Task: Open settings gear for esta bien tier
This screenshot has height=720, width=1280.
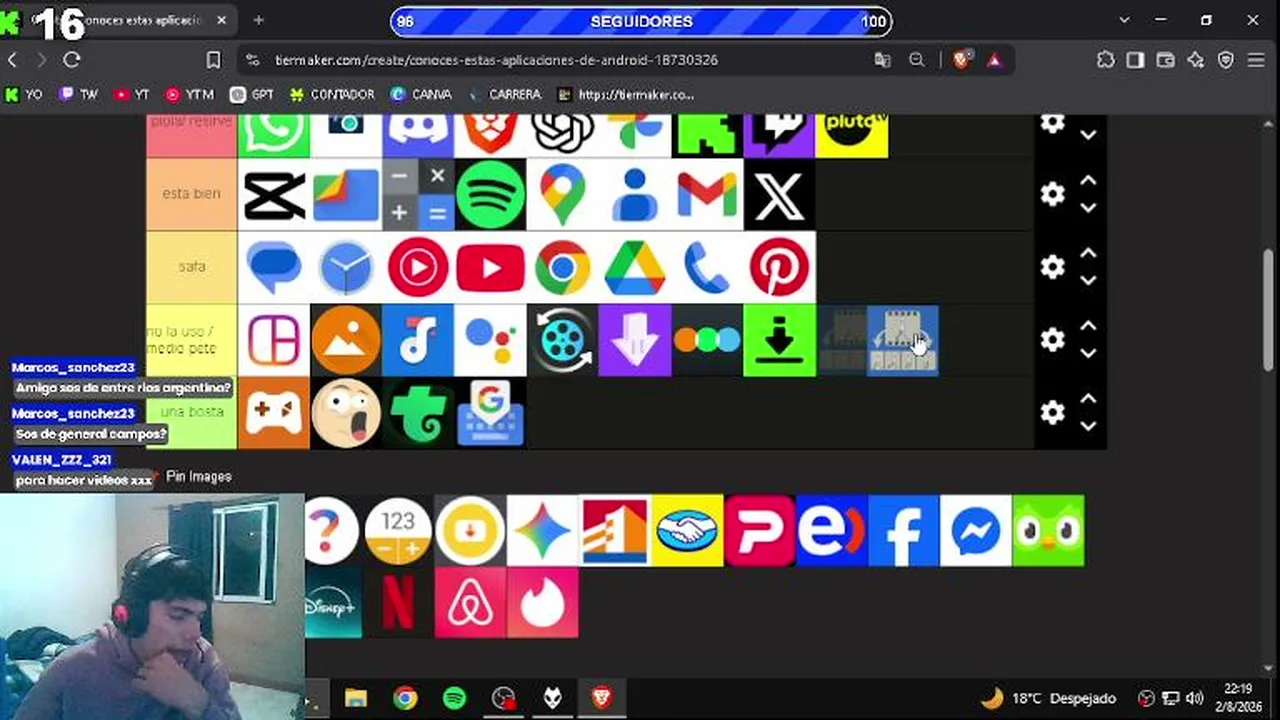Action: 1052,194
